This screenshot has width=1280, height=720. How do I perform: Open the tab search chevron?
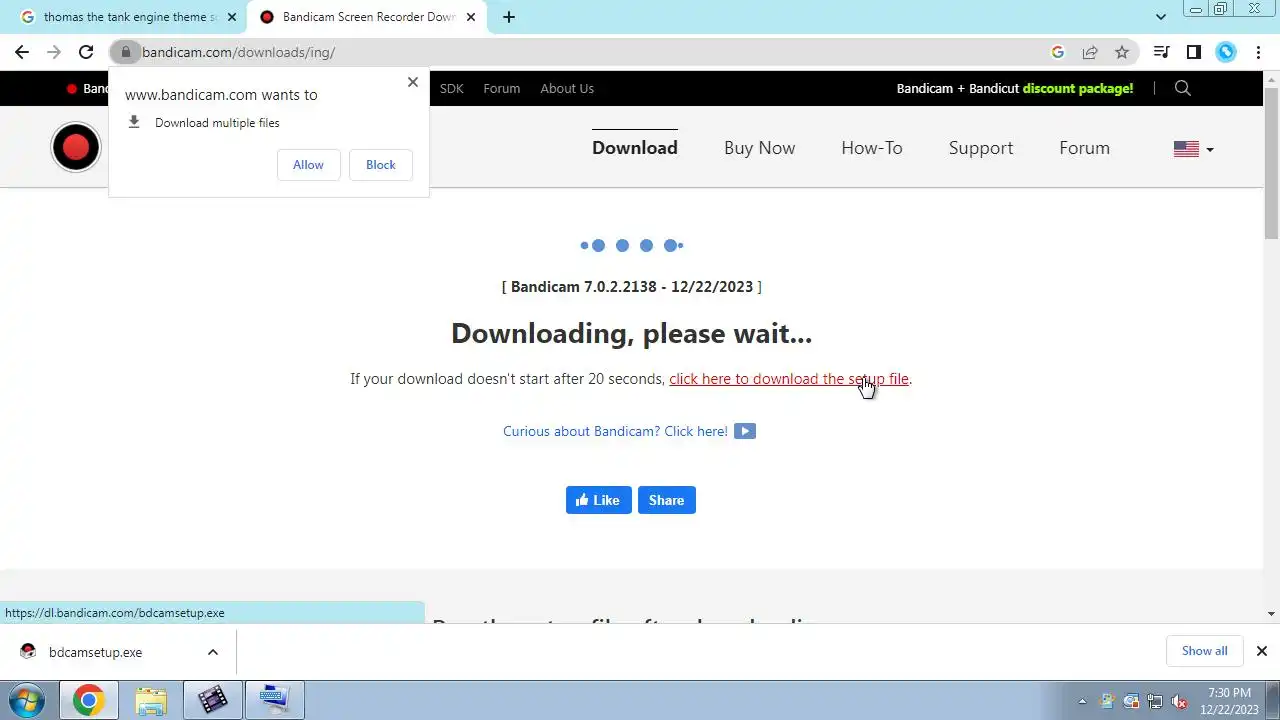(x=1160, y=17)
